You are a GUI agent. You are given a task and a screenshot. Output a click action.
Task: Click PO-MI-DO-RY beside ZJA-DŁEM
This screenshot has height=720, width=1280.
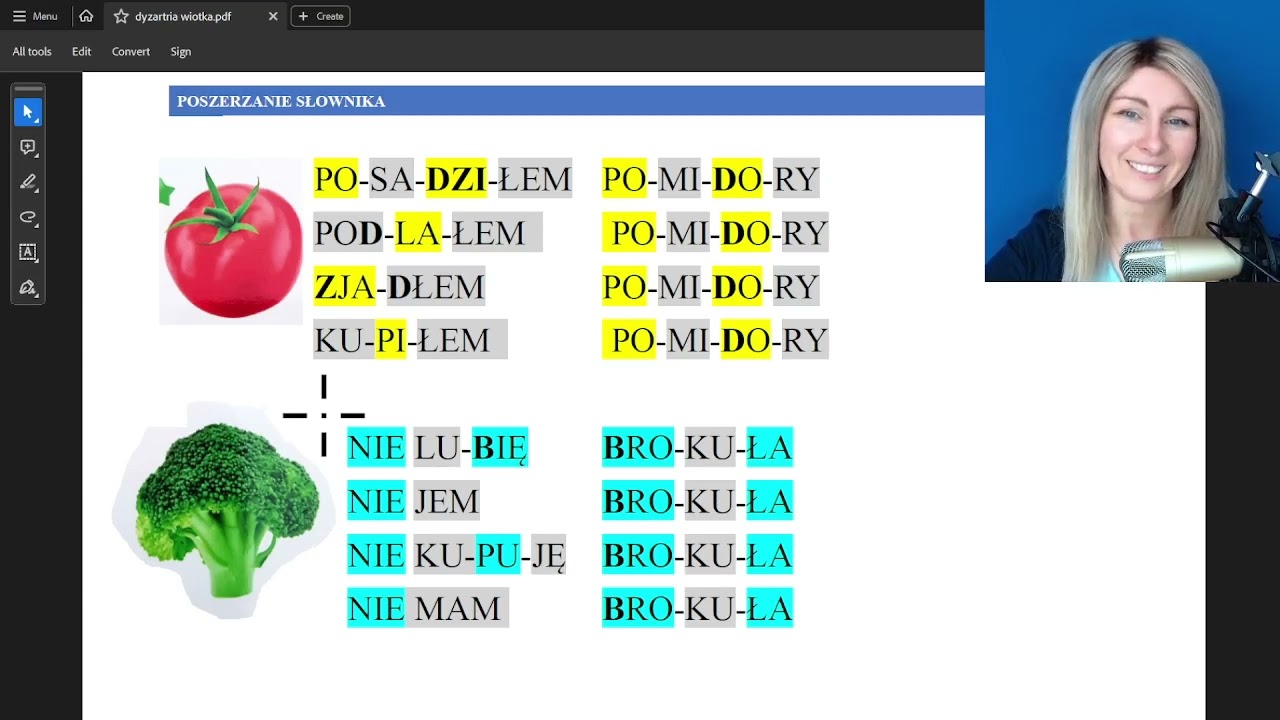[711, 286]
